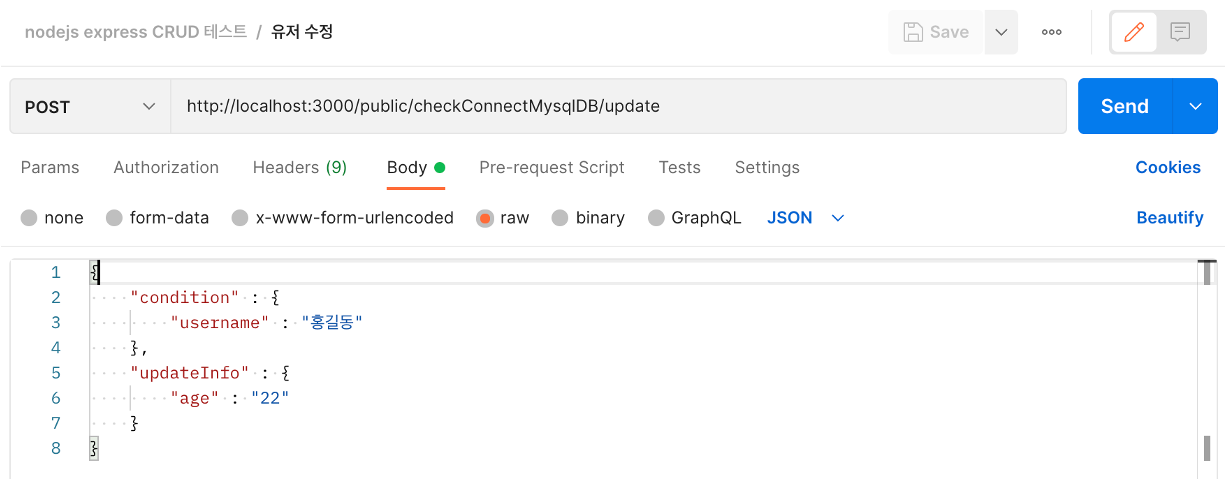Select the GraphQL body radio option
The height and width of the screenshot is (480, 1226).
tap(656, 218)
